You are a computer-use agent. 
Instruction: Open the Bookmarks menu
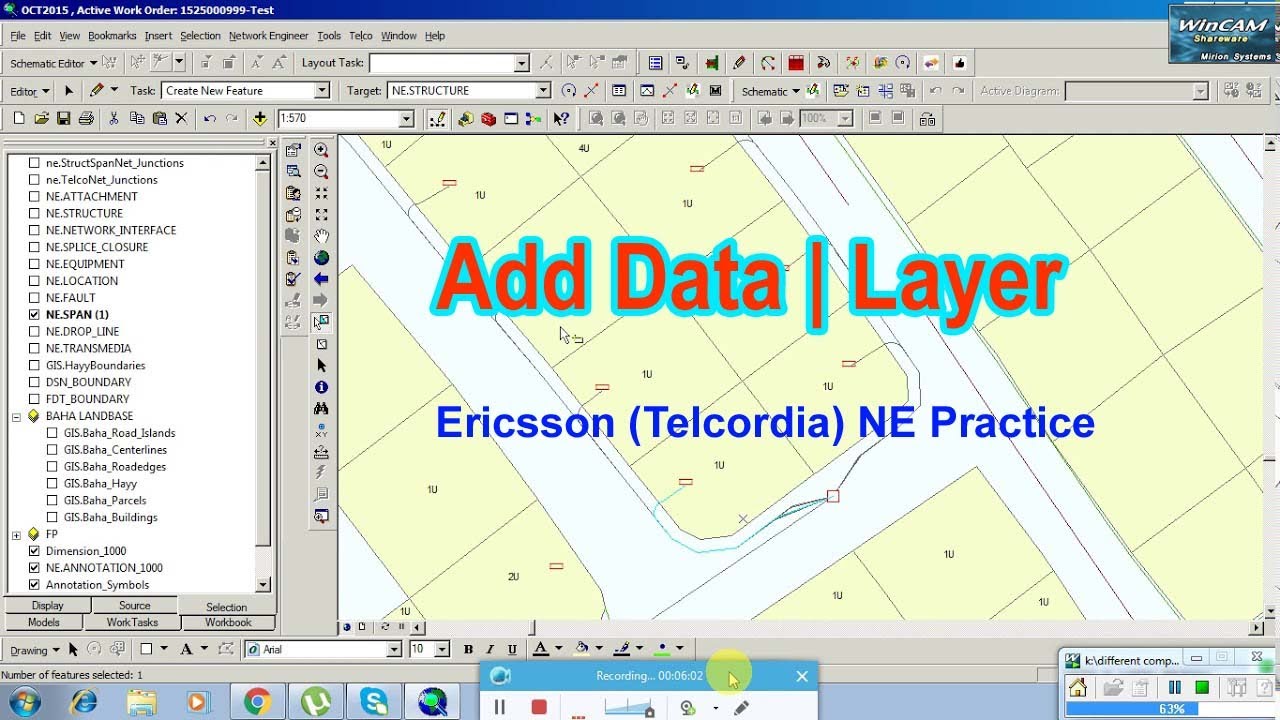tap(112, 35)
